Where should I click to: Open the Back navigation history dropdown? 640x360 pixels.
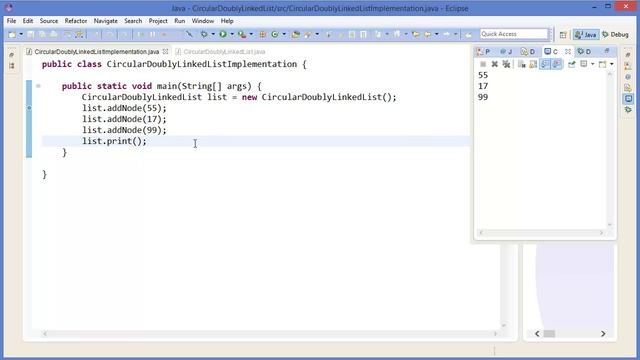(x=436, y=35)
